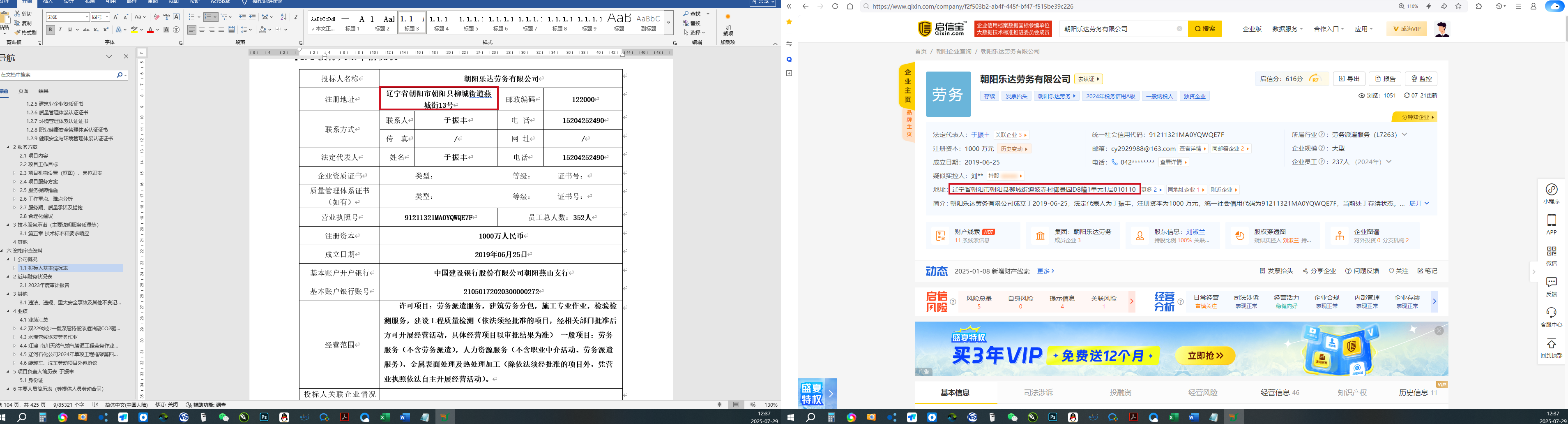Open the phonetic guide (wén) tool

pyautogui.click(x=166, y=17)
